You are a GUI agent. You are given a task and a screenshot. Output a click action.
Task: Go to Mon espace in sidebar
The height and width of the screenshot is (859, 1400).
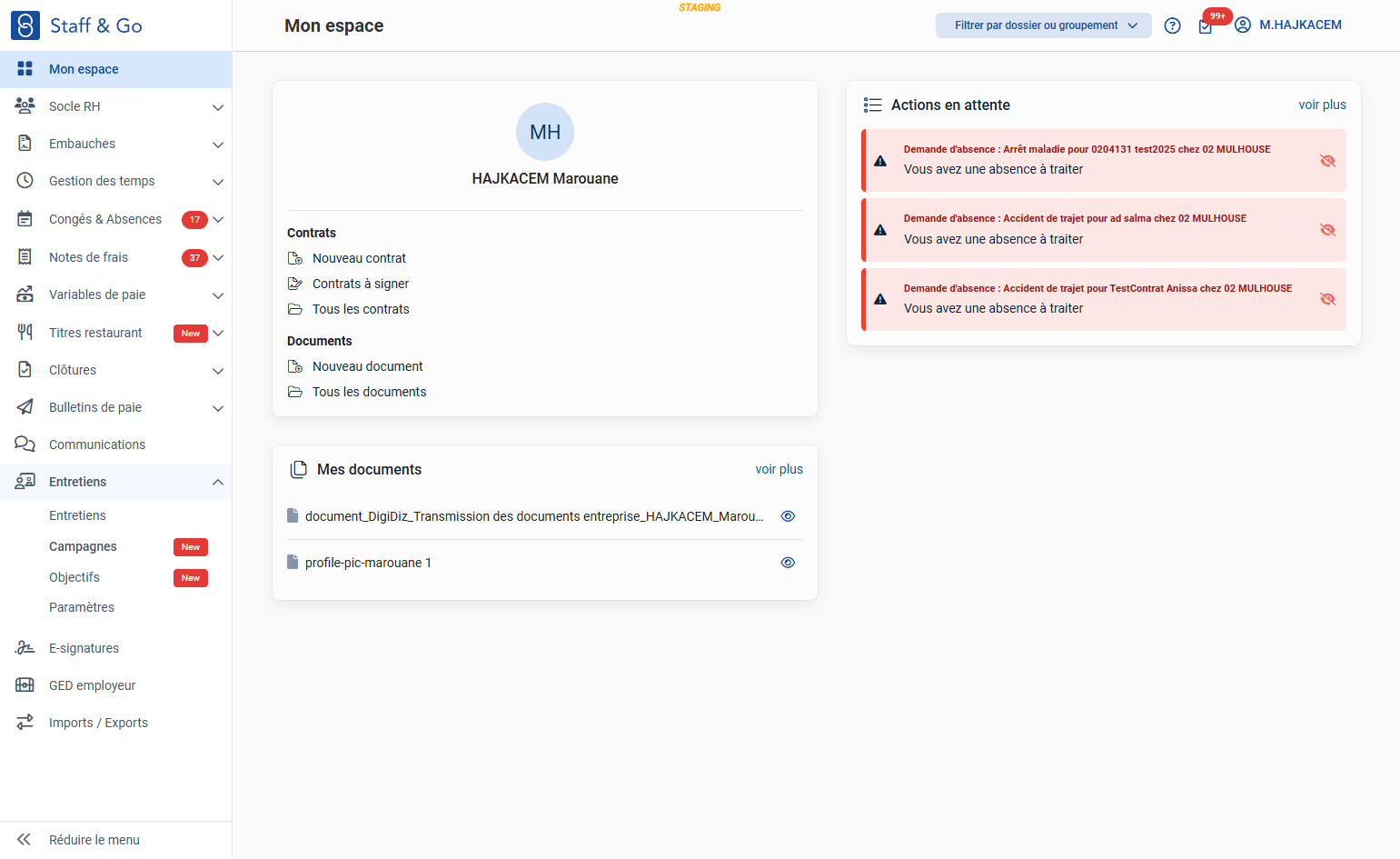click(x=115, y=69)
